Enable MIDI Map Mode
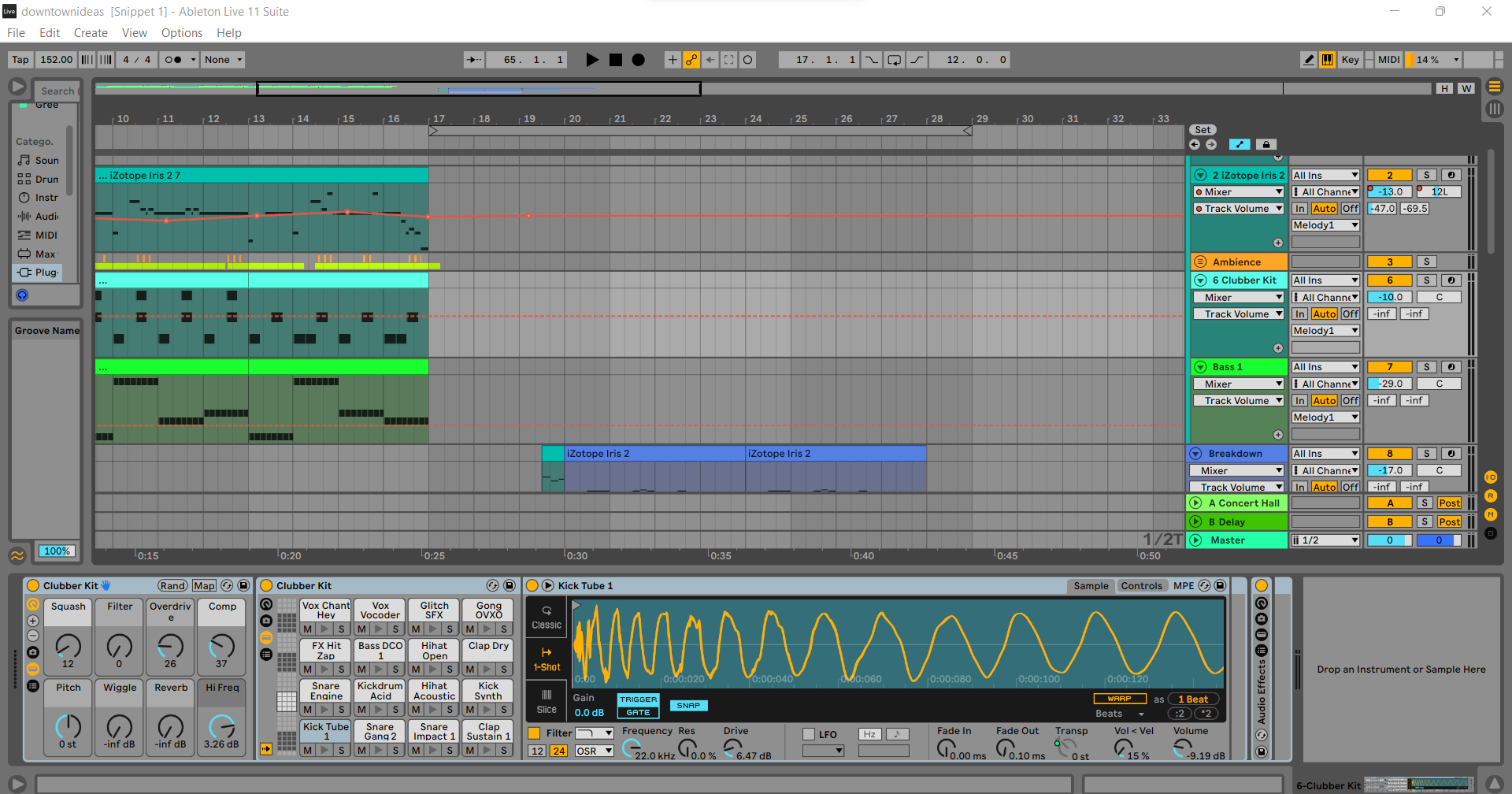Screen dimensions: 1512x794 click(1388, 60)
